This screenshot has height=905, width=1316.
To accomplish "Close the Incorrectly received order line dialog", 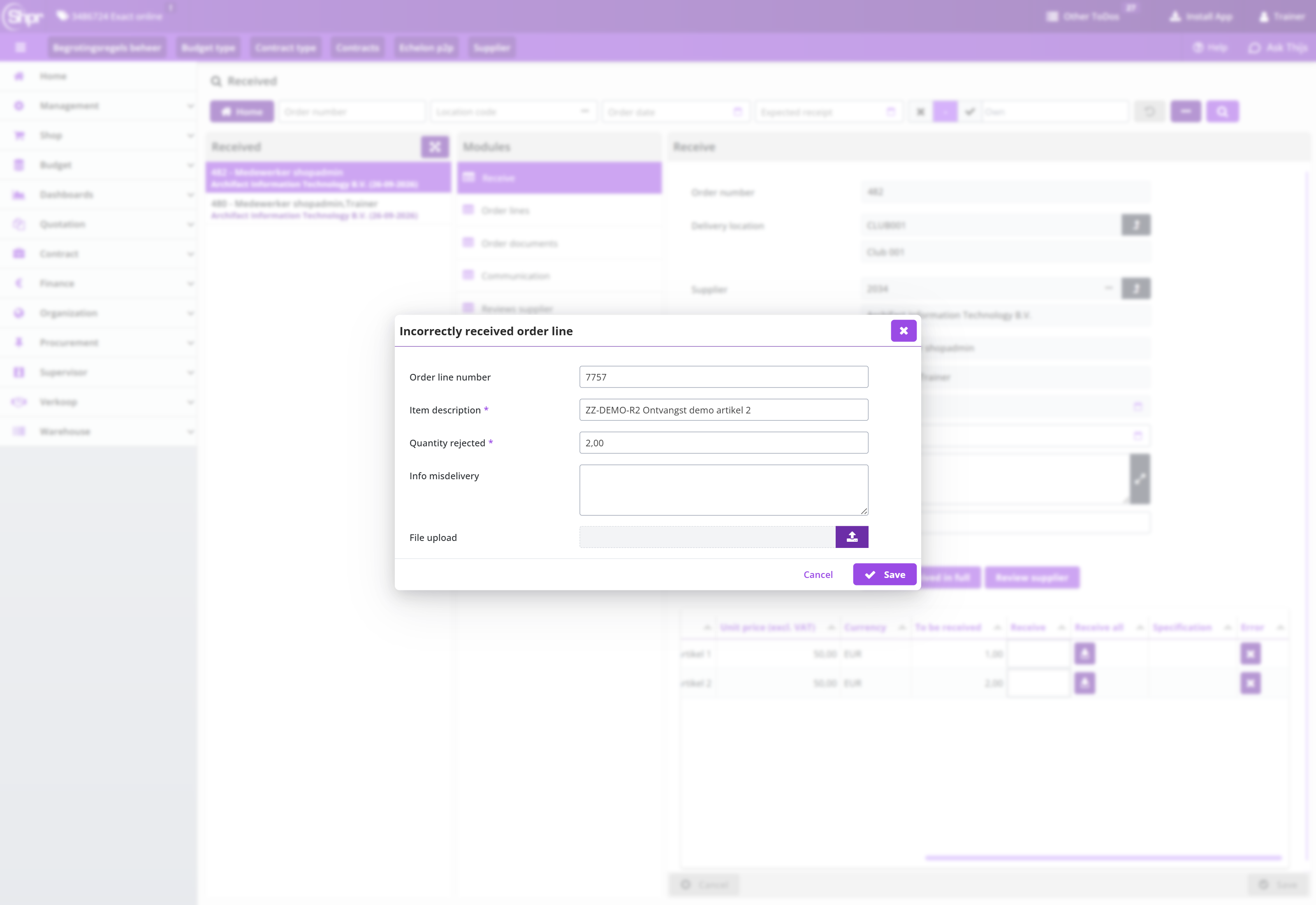I will (x=904, y=331).
